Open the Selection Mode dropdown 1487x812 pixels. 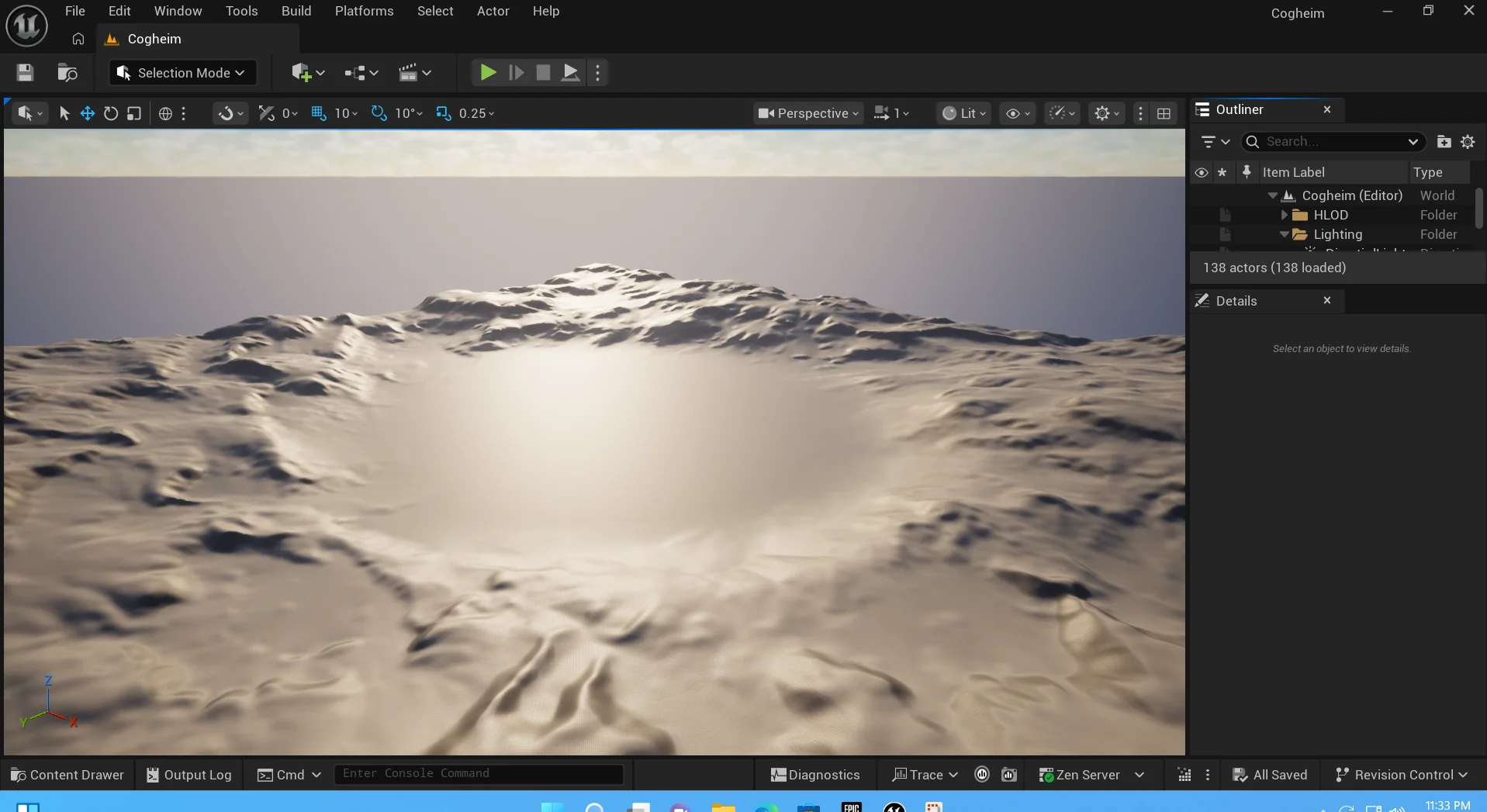[x=182, y=73]
